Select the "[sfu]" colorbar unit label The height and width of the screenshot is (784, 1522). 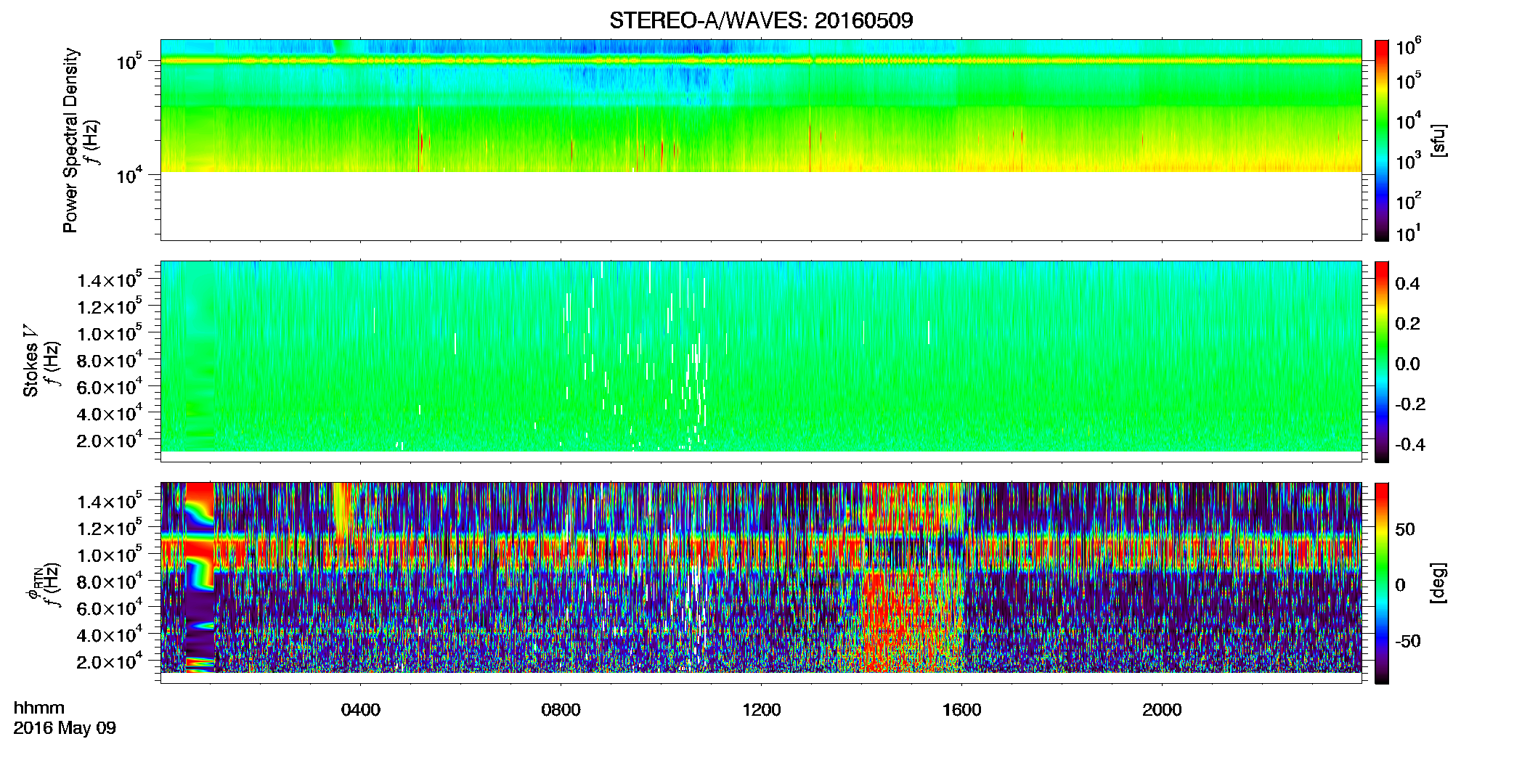pyautogui.click(x=1438, y=140)
